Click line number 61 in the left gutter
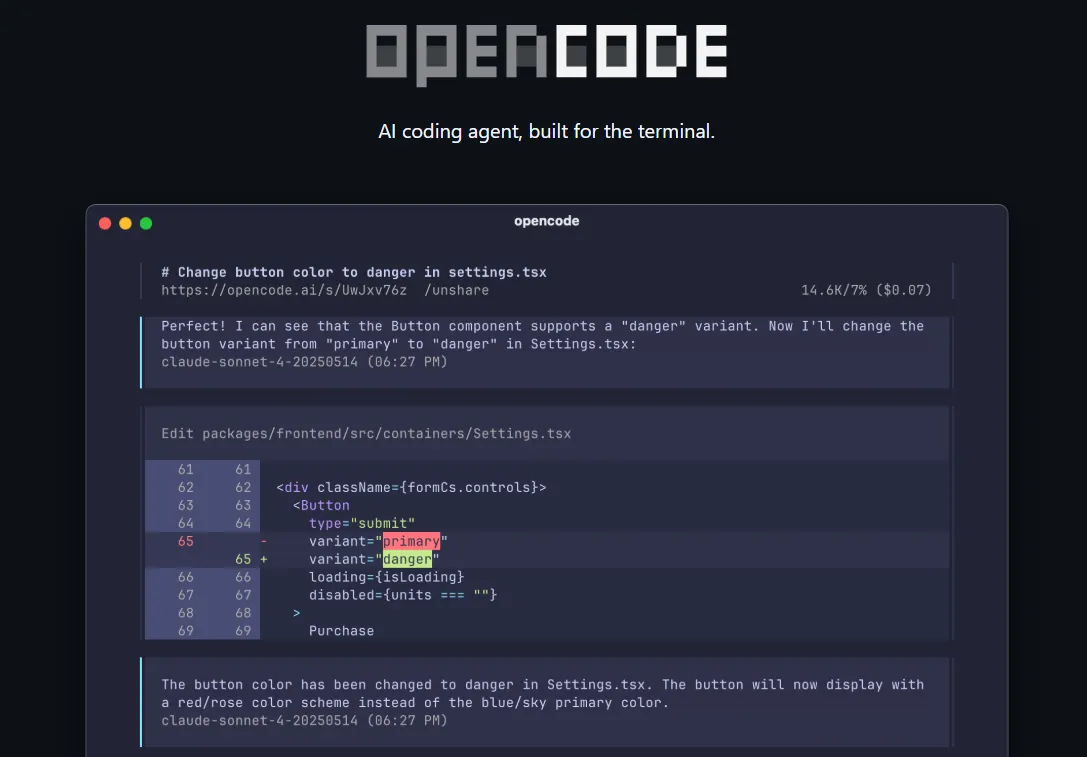The width and height of the screenshot is (1087, 757). [185, 469]
